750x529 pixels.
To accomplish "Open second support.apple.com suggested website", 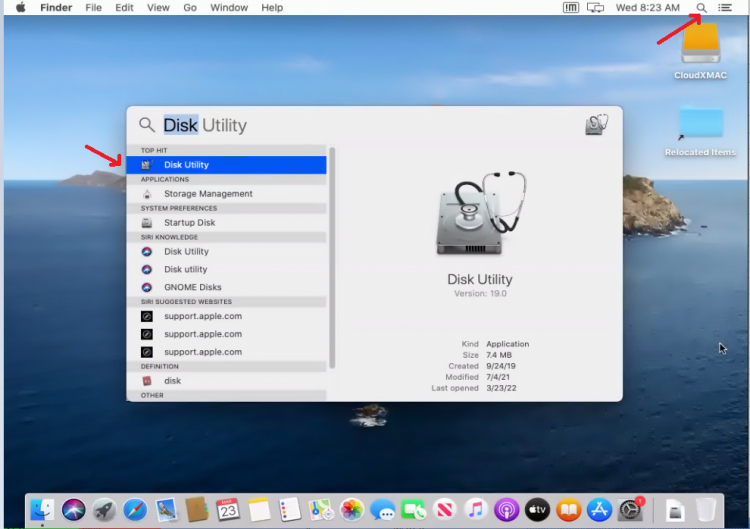I will coord(226,334).
